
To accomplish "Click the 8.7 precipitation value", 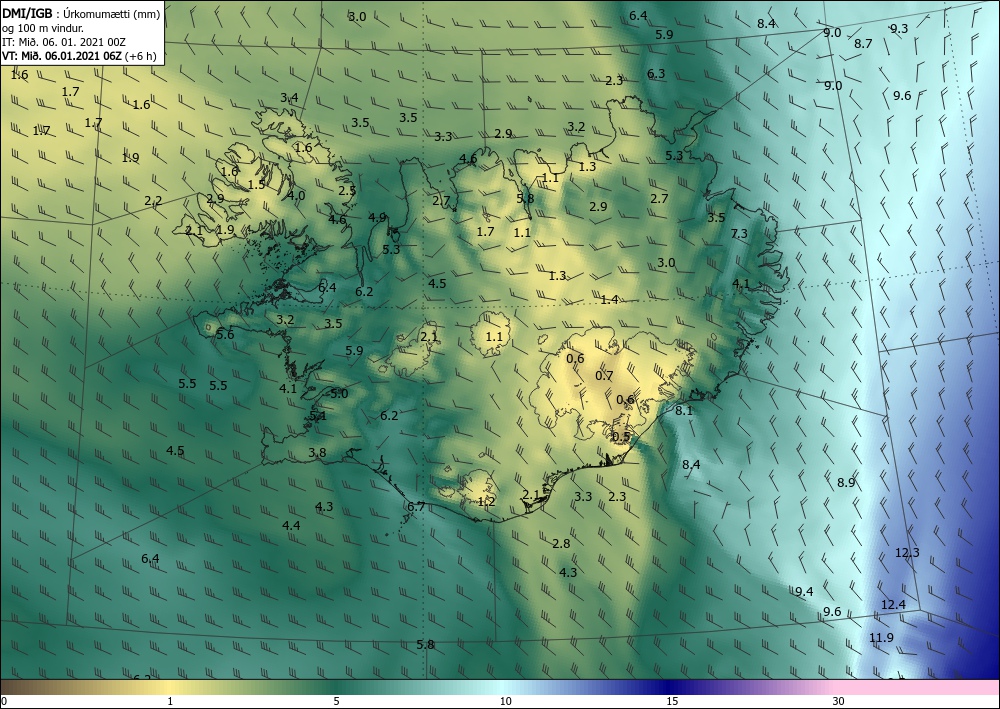I will tap(863, 44).
